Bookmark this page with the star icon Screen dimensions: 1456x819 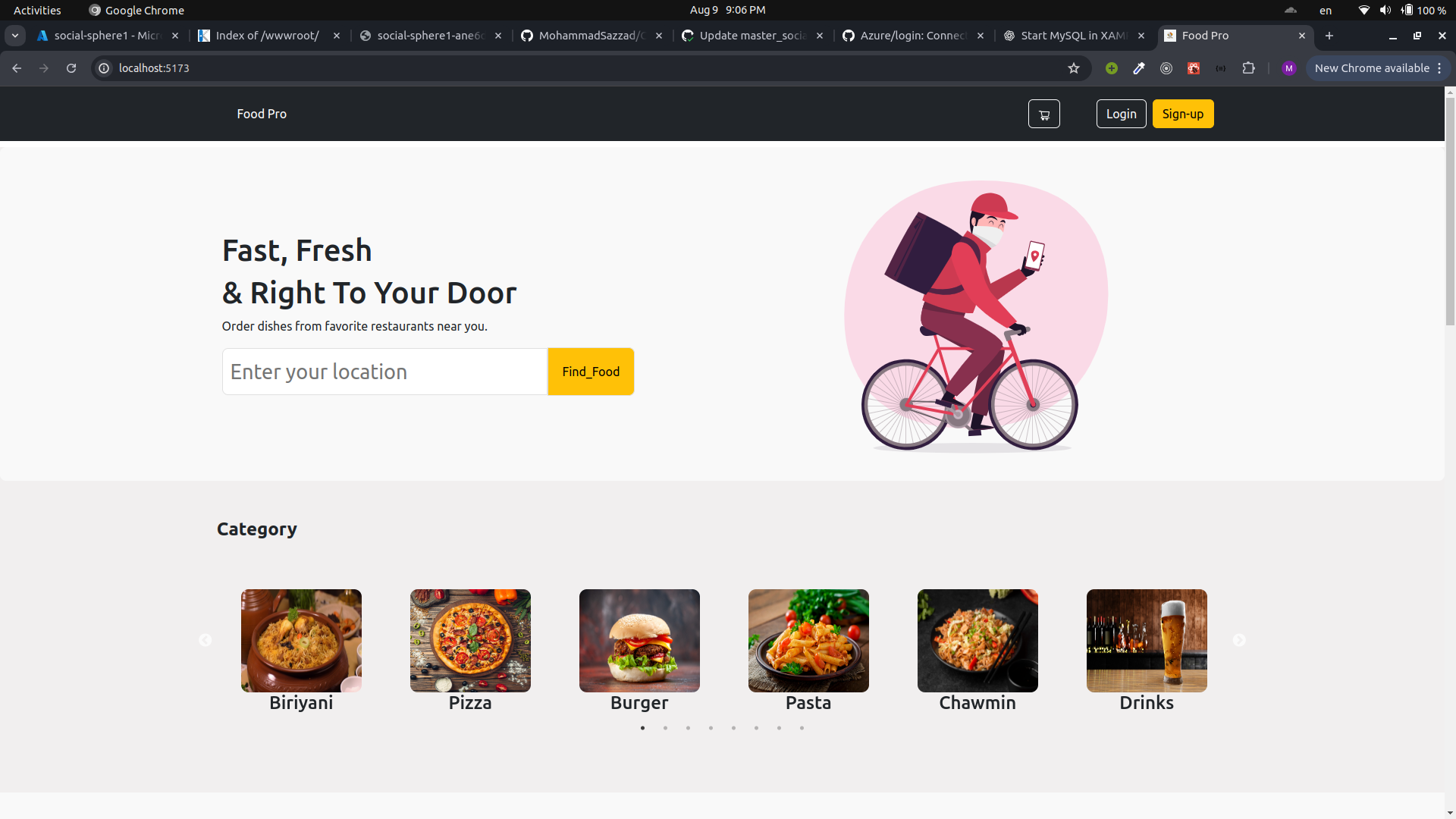click(1074, 68)
